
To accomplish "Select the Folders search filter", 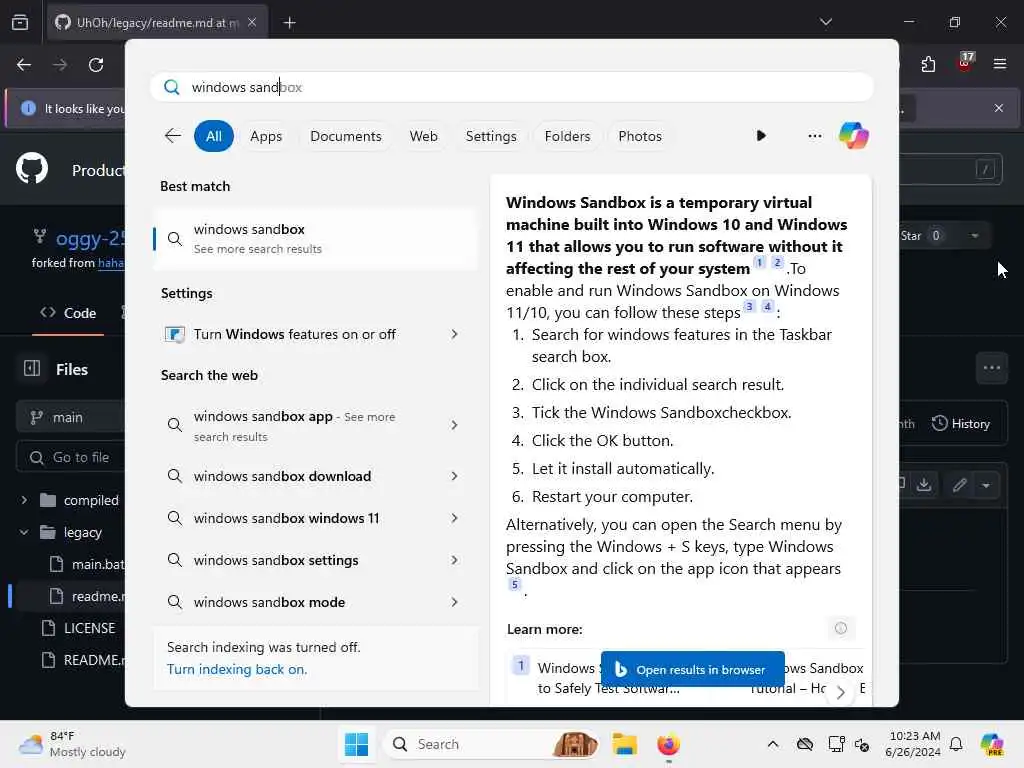I will [567, 136].
